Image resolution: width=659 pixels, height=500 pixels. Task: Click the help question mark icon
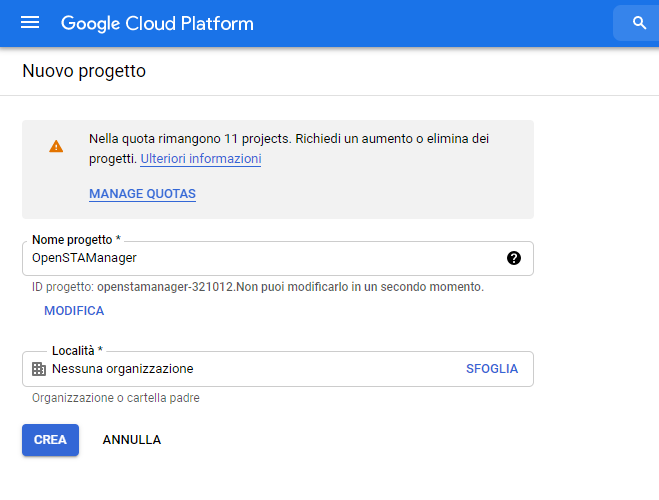(x=514, y=258)
